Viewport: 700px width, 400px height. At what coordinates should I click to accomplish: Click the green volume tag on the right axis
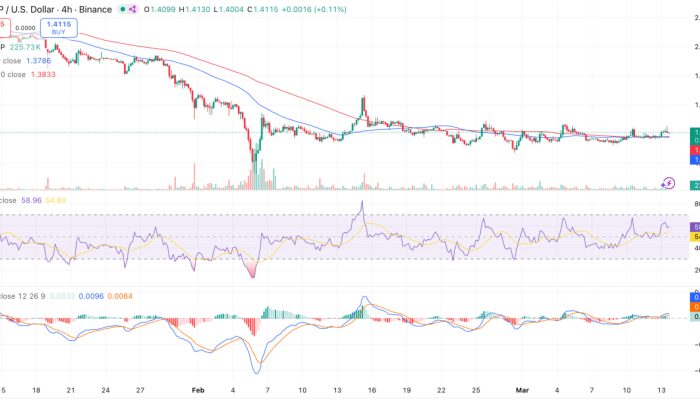(x=695, y=185)
